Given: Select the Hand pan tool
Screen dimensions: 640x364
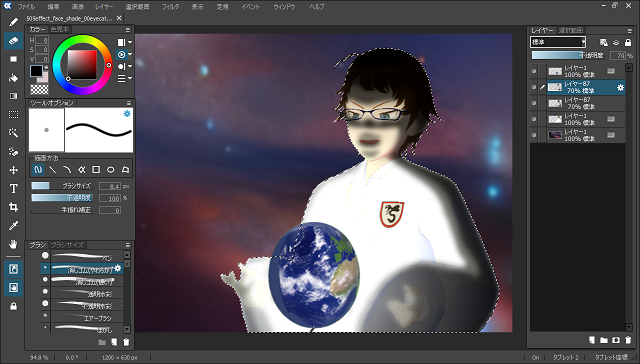Looking at the screenshot, I should pyautogui.click(x=13, y=244).
